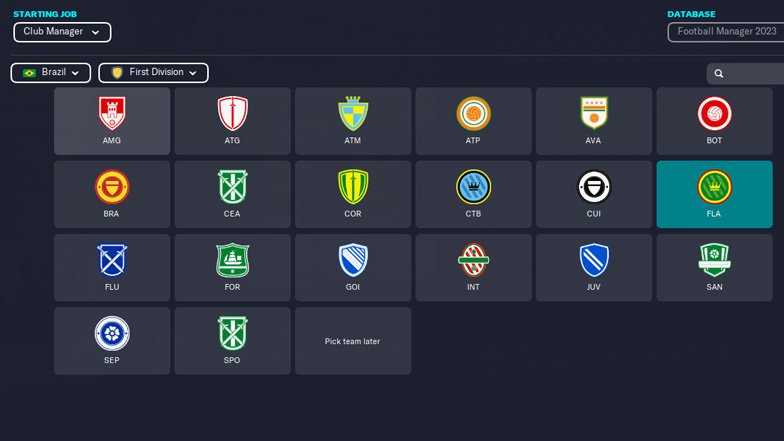Select the SPO green shield
The height and width of the screenshot is (441, 784).
coord(232,333)
